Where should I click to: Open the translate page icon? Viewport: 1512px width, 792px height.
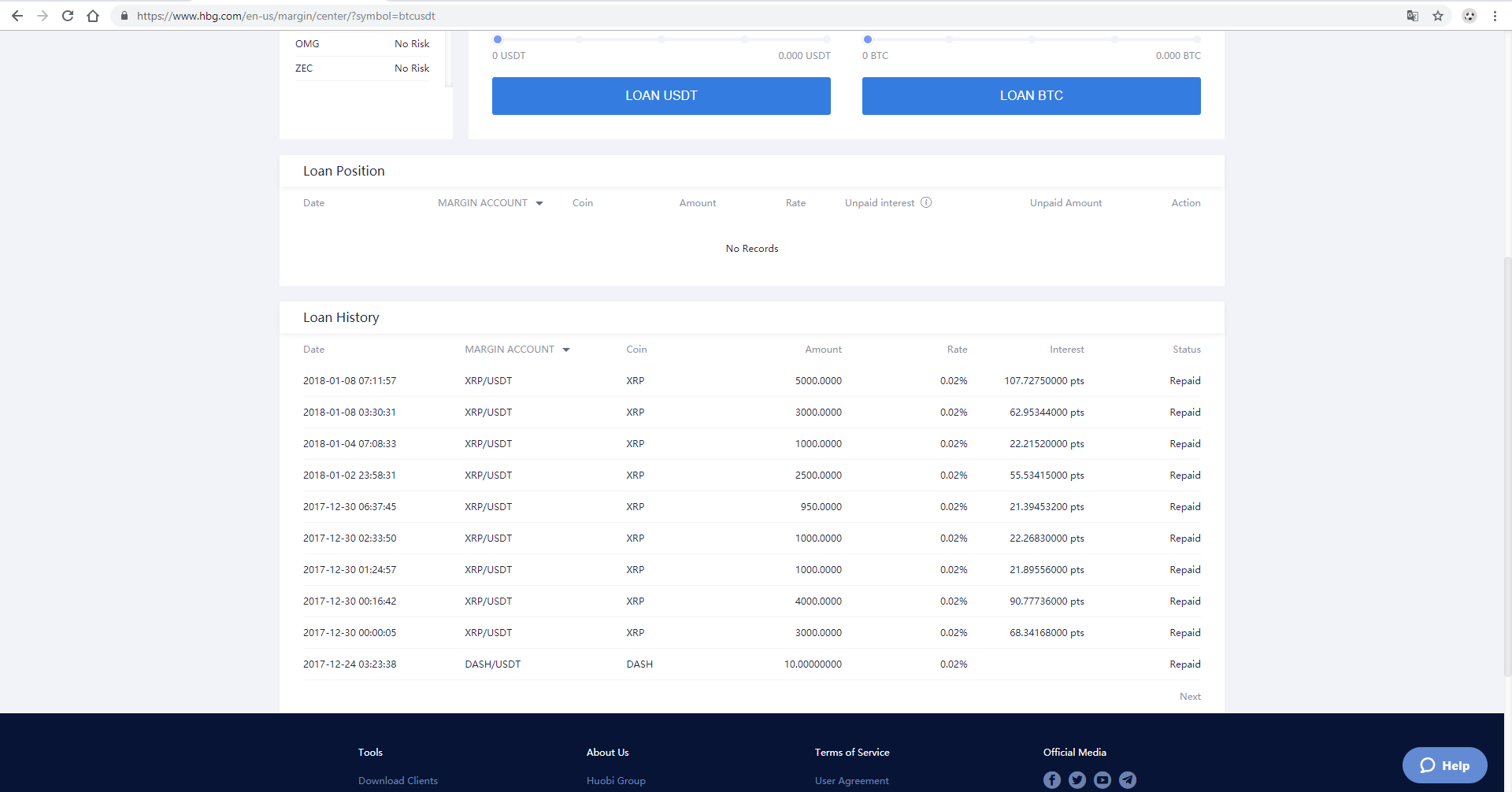click(1413, 16)
